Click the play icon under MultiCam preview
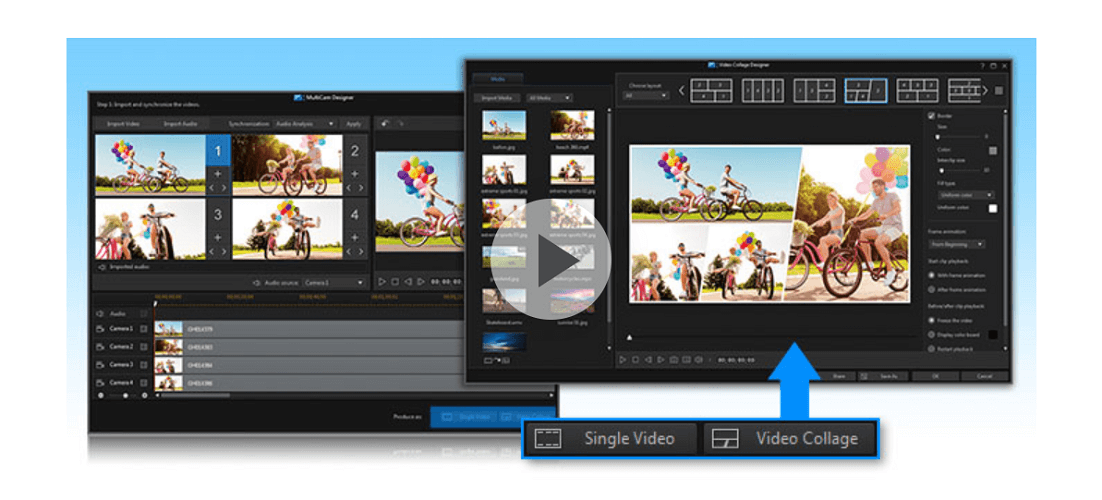The image size is (1102, 500). pyautogui.click(x=382, y=282)
